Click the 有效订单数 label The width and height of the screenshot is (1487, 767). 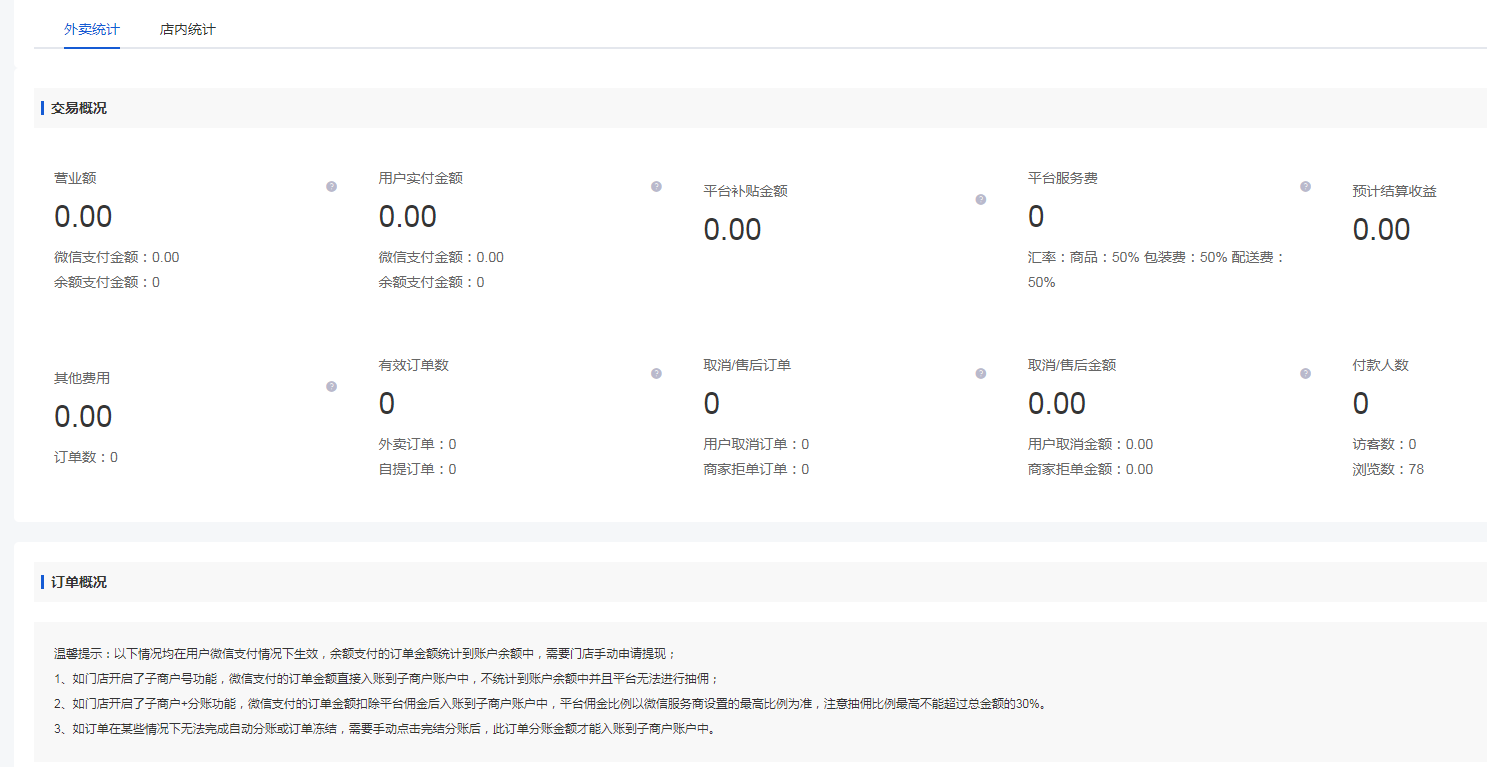(414, 365)
